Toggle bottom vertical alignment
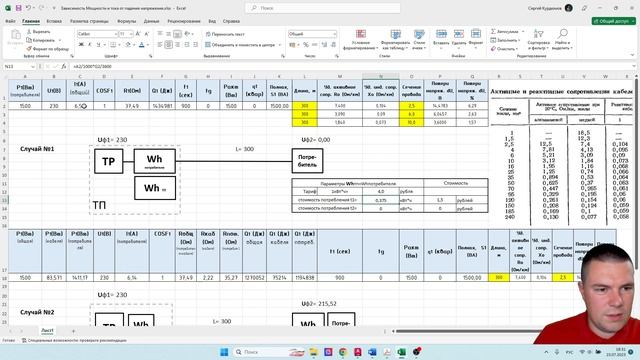The image size is (640, 360). click(x=177, y=34)
